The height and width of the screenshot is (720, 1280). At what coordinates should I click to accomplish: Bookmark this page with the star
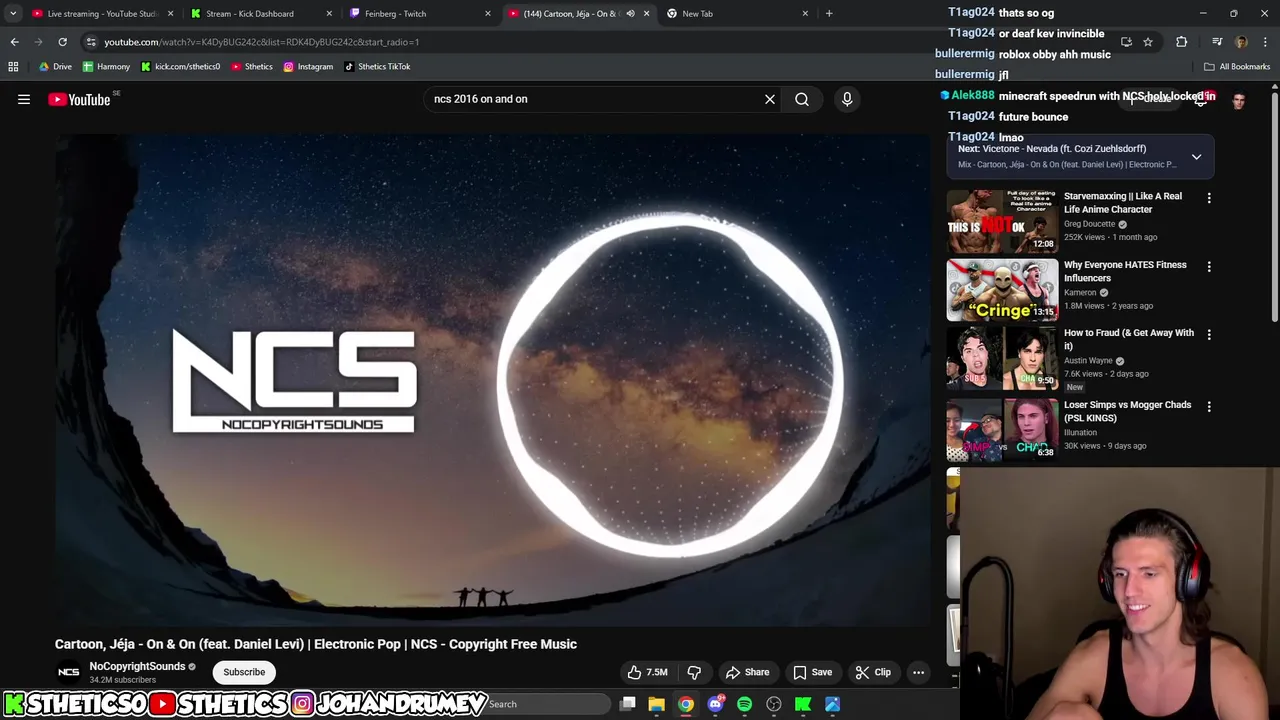coord(1148,42)
